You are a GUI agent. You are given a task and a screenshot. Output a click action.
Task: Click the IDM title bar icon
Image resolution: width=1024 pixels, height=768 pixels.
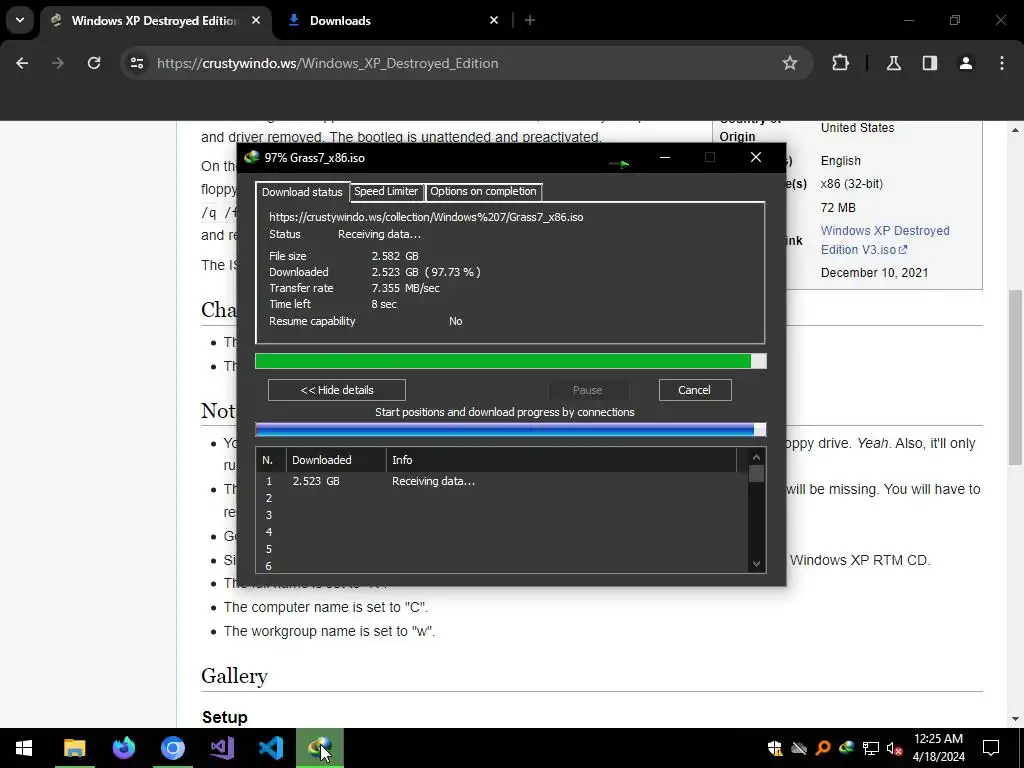251,157
